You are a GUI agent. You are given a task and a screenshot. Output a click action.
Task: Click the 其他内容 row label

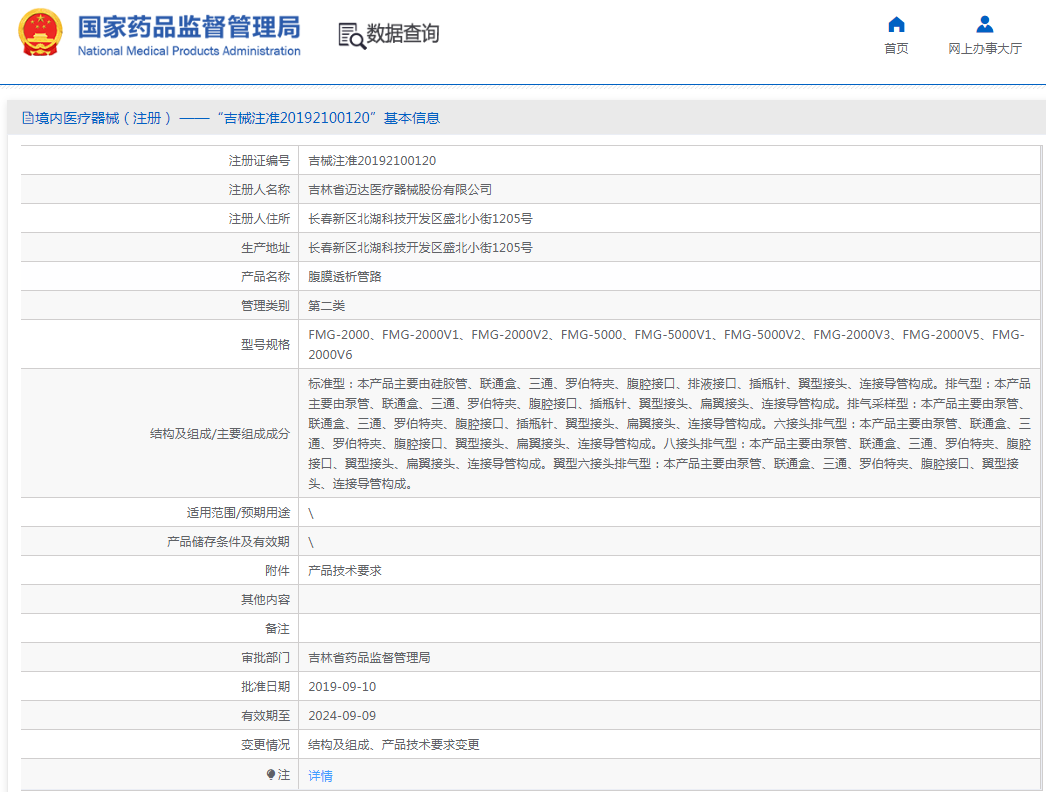click(266, 600)
